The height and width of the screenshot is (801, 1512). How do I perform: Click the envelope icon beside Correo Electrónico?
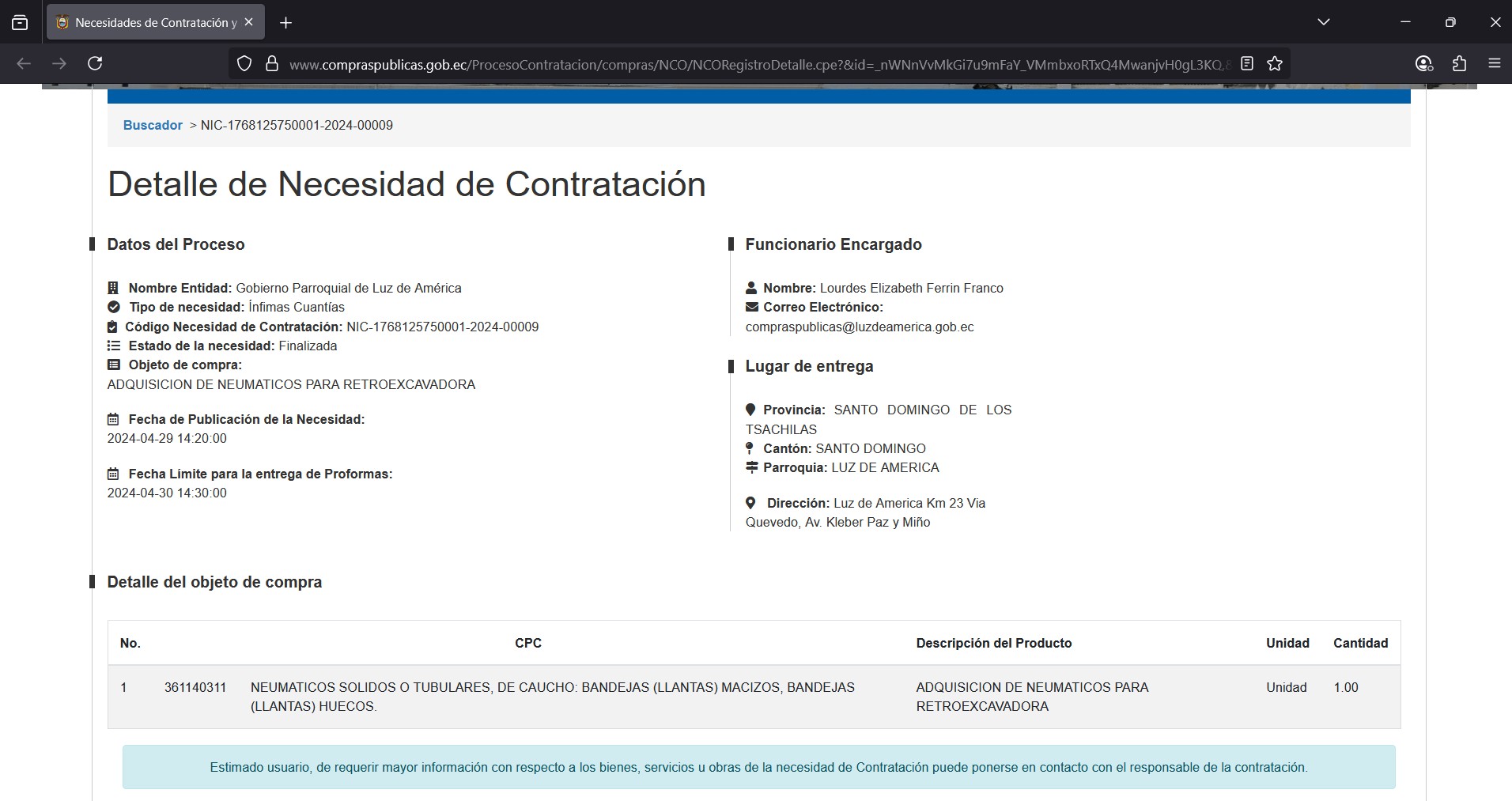click(752, 307)
